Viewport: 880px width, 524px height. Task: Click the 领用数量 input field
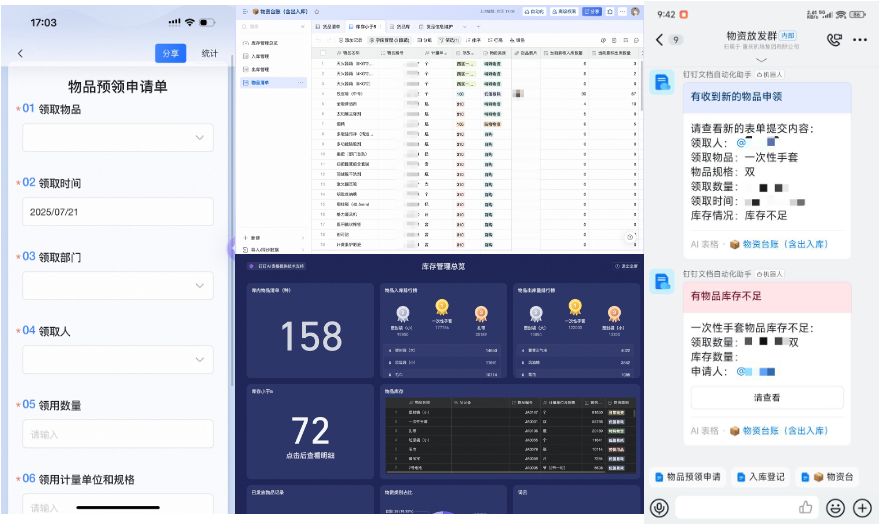coord(118,433)
